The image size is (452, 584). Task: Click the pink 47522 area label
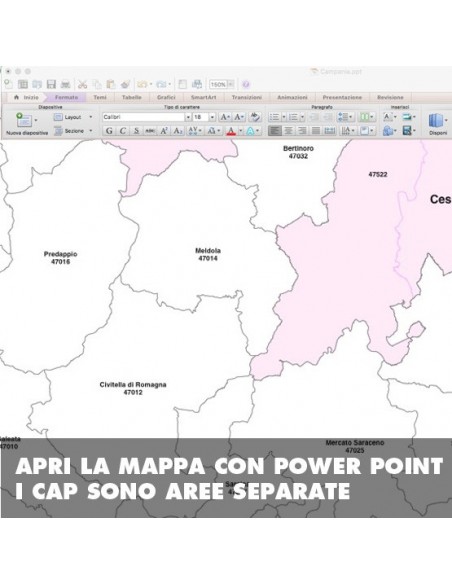(378, 174)
